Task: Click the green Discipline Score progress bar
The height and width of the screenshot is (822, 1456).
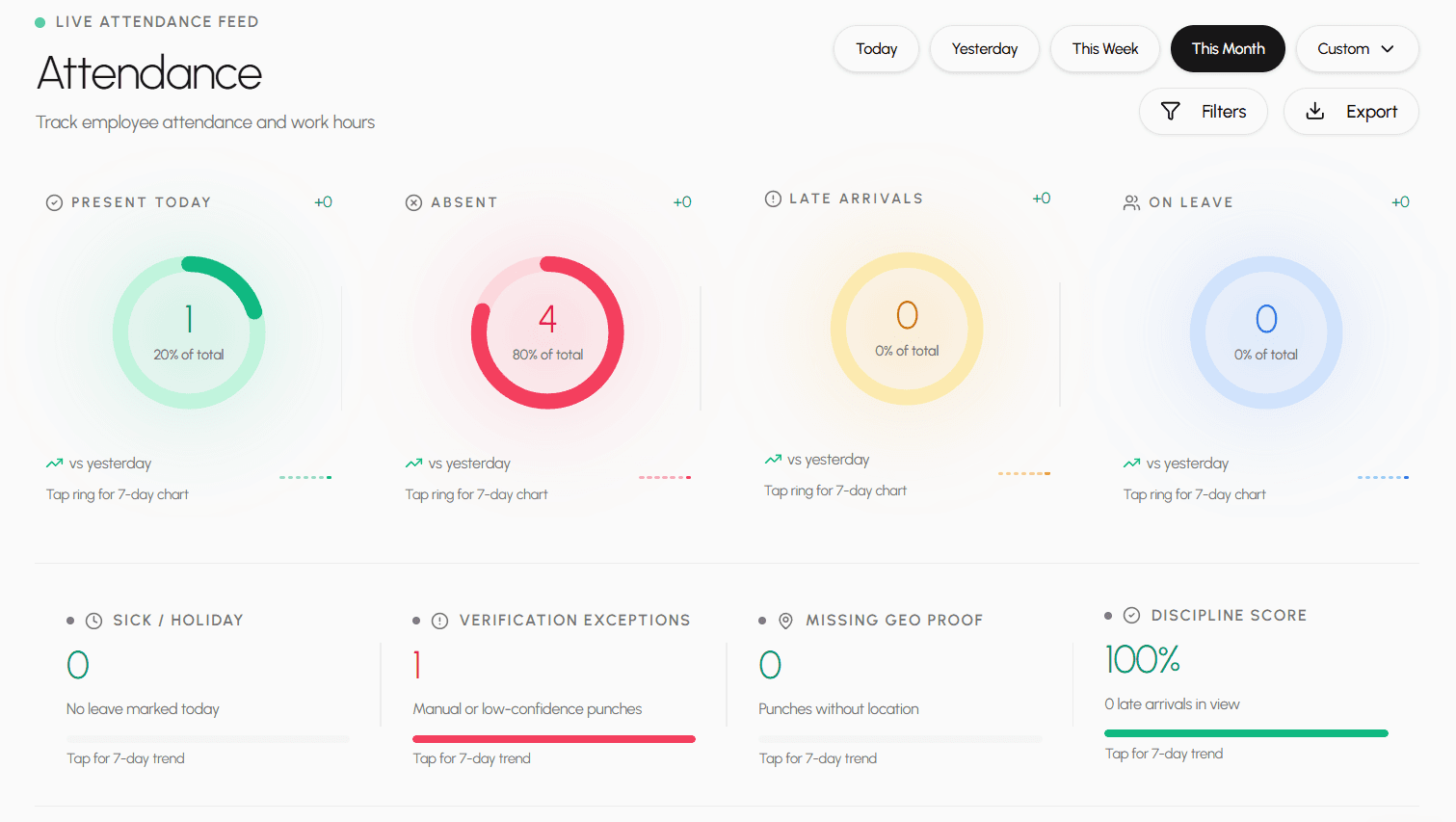Action: pos(1246,733)
